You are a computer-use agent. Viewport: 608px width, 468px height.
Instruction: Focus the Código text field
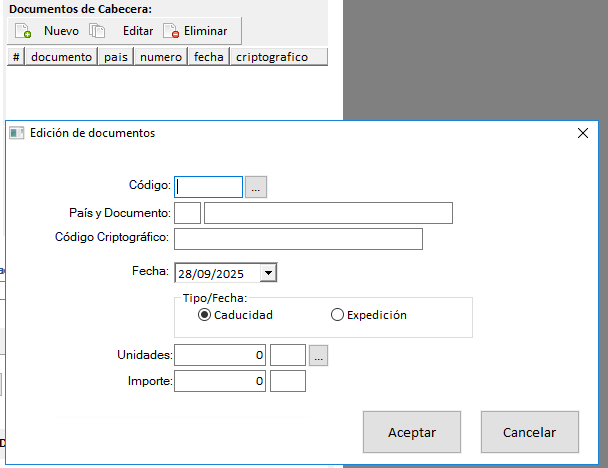[x=209, y=187]
